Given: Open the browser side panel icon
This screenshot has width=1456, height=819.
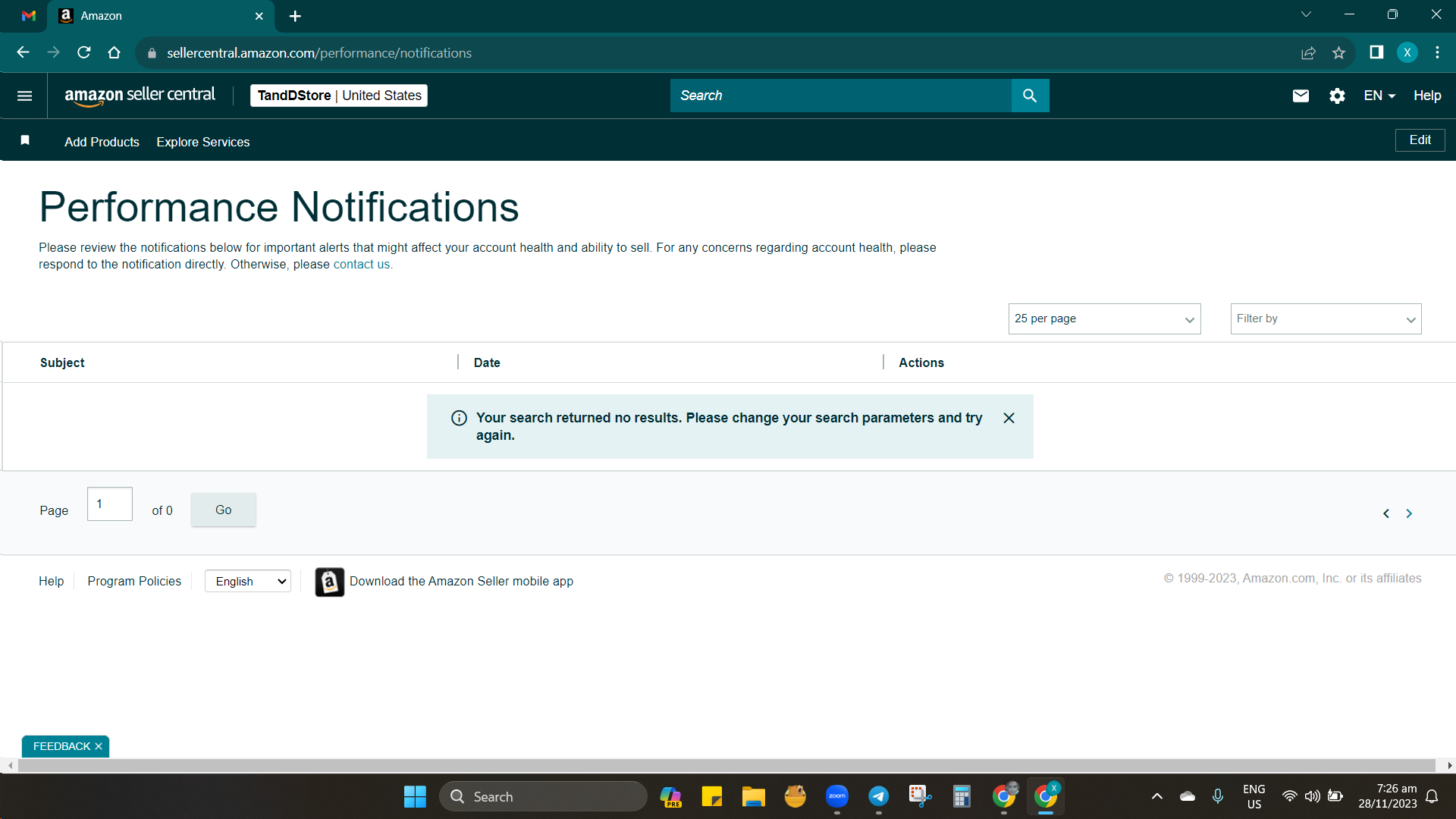Looking at the screenshot, I should coord(1376,52).
